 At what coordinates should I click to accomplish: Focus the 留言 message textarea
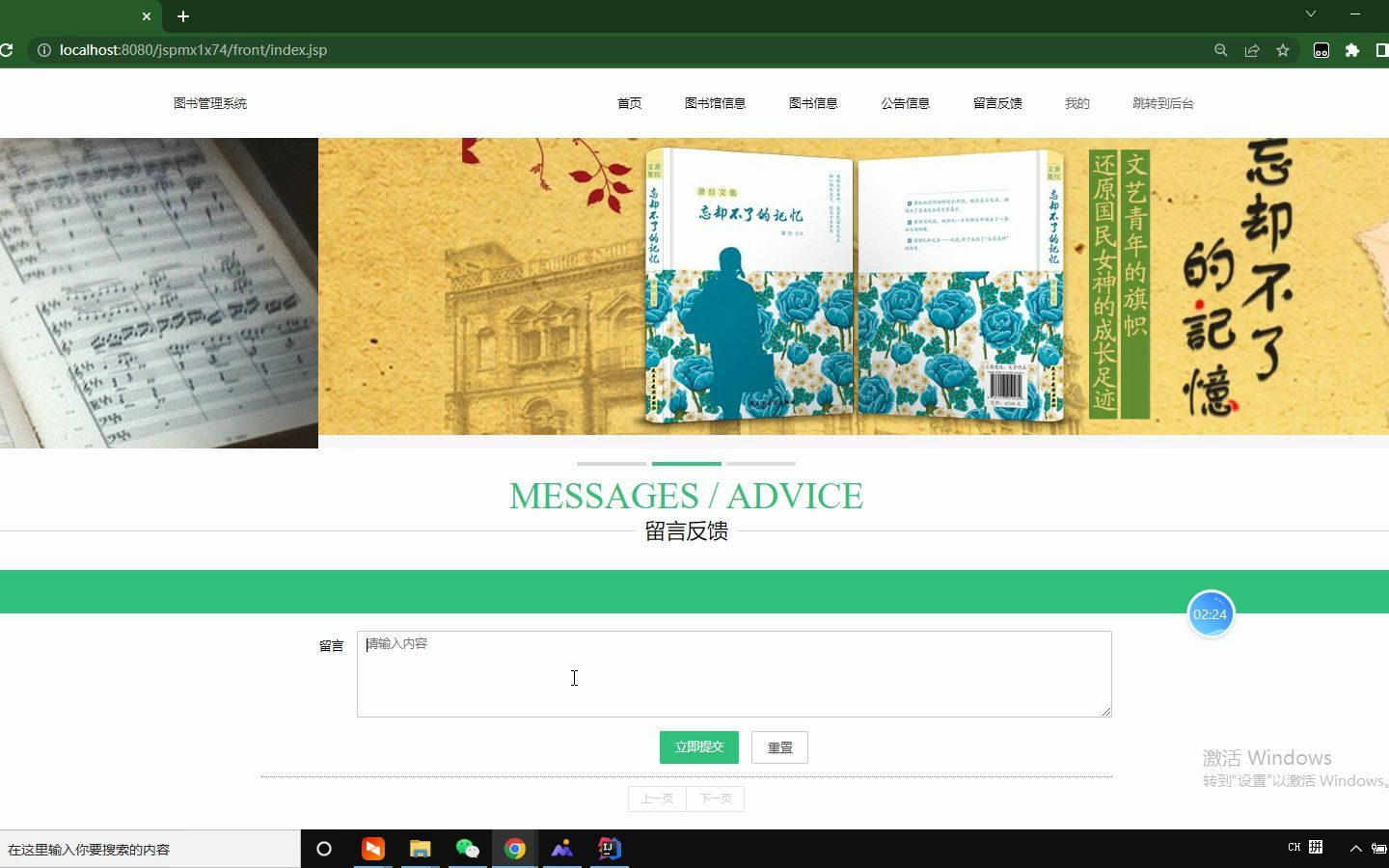coord(734,674)
